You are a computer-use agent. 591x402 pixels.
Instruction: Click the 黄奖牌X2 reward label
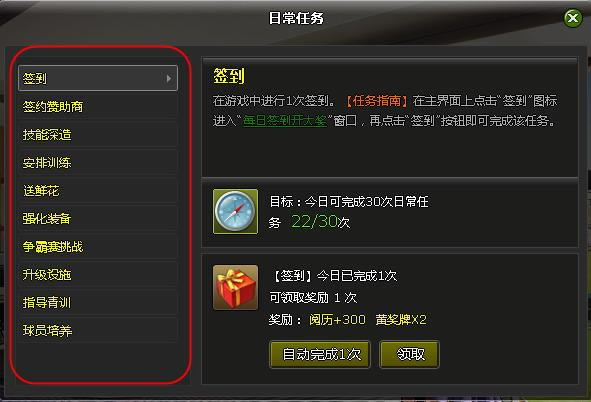click(401, 320)
